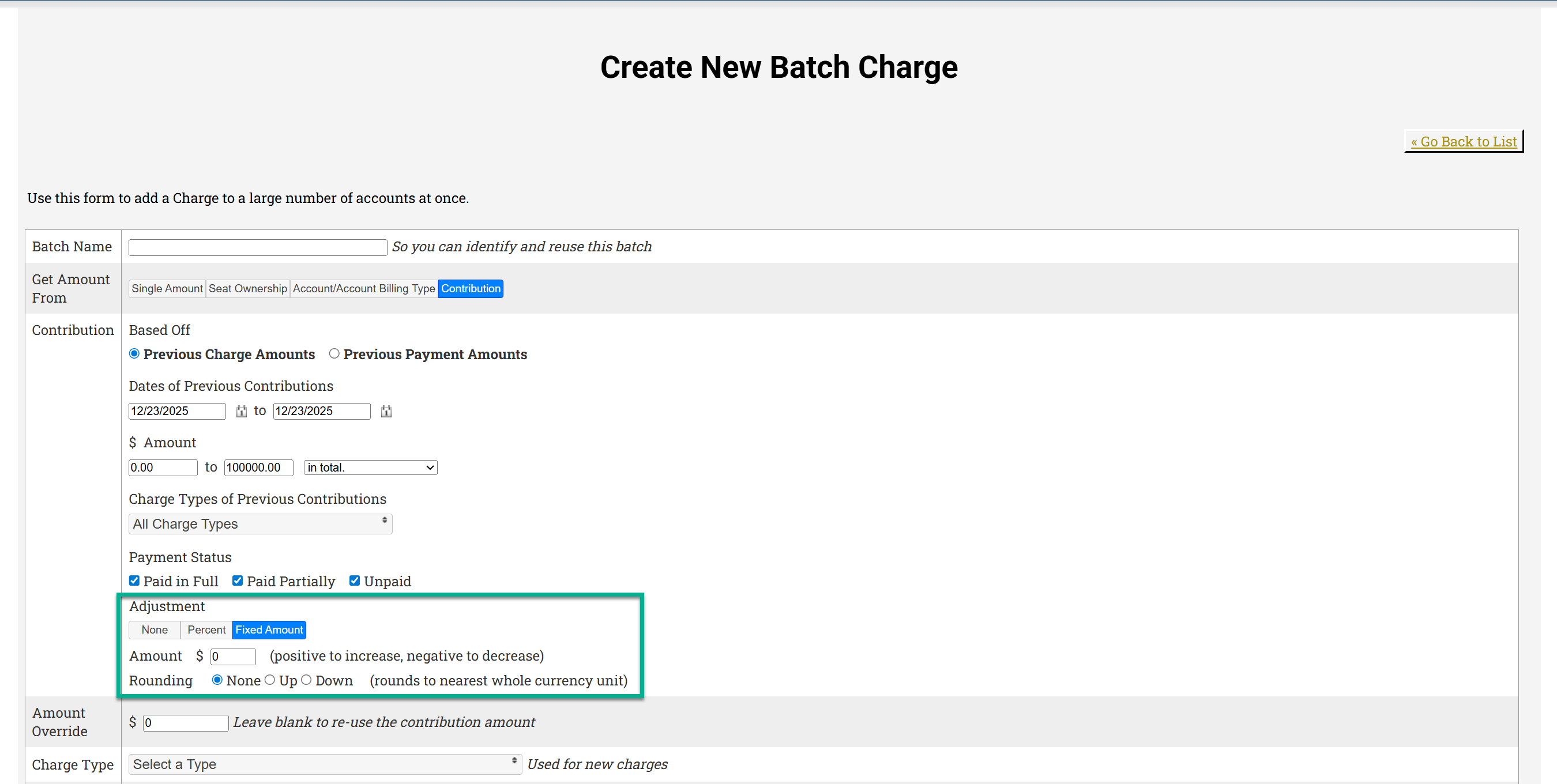1557x784 pixels.
Task: Uncheck the Unpaid checkbox
Action: [355, 581]
